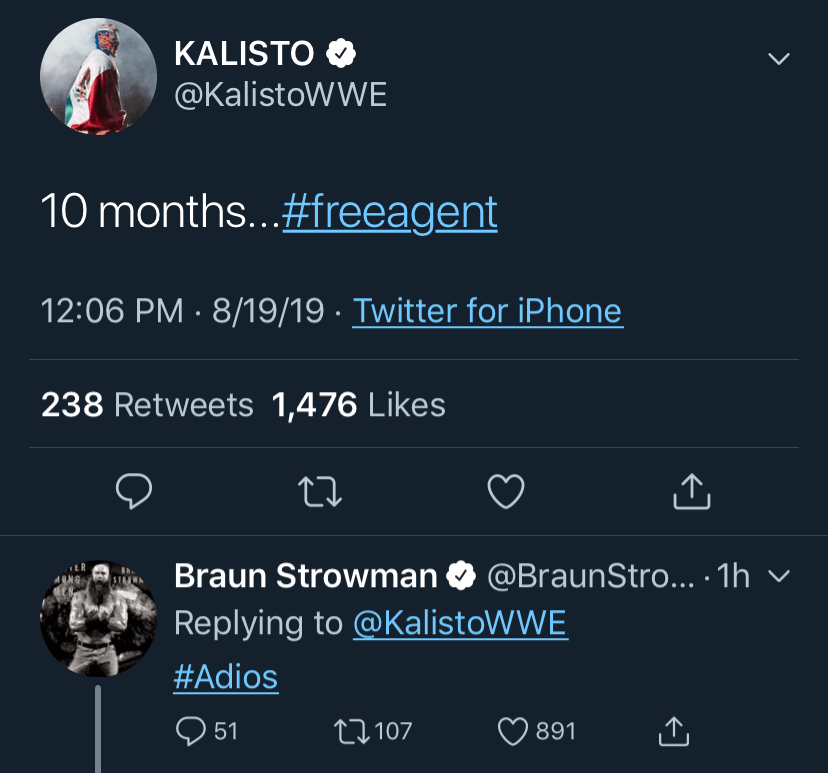This screenshot has width=828, height=773.
Task: Open the #freeagent hashtag
Action: pyautogui.click(x=390, y=212)
